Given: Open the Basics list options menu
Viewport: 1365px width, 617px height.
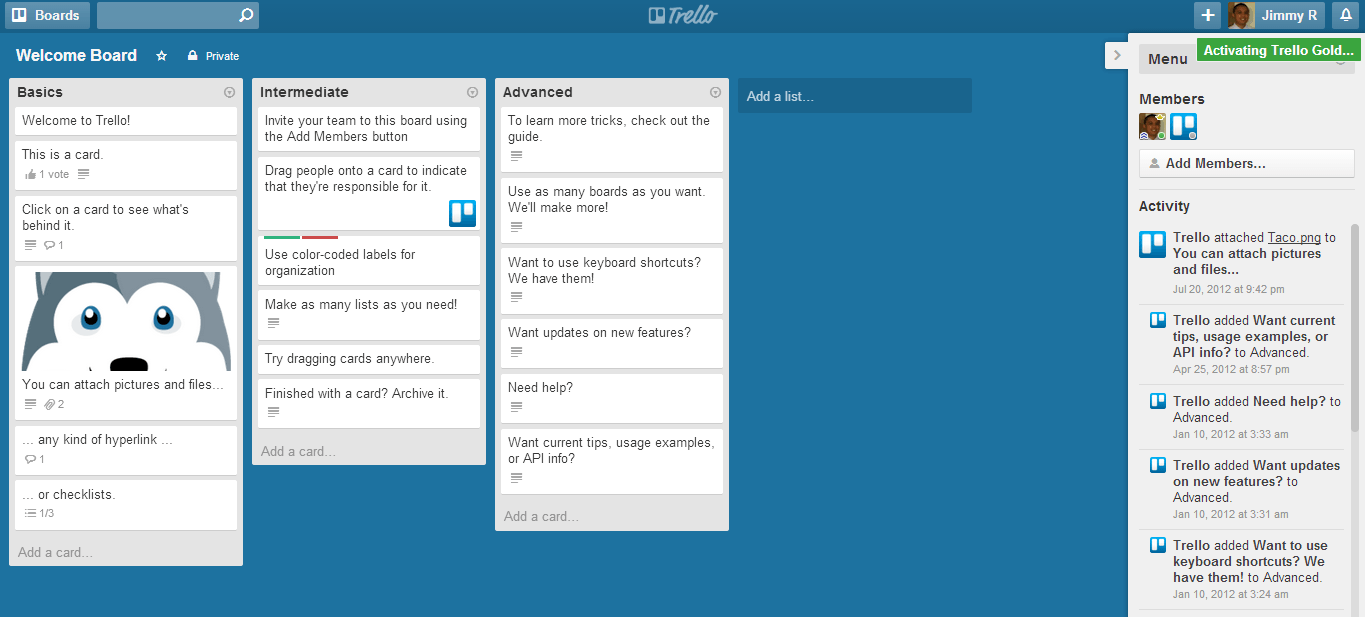Looking at the screenshot, I should [230, 92].
